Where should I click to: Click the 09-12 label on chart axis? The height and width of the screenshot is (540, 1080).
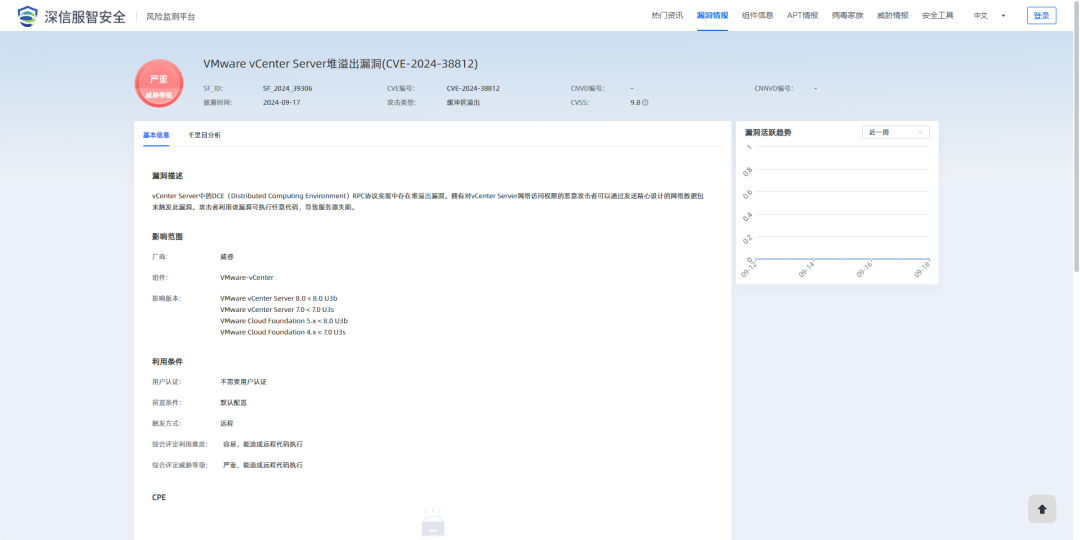(749, 270)
